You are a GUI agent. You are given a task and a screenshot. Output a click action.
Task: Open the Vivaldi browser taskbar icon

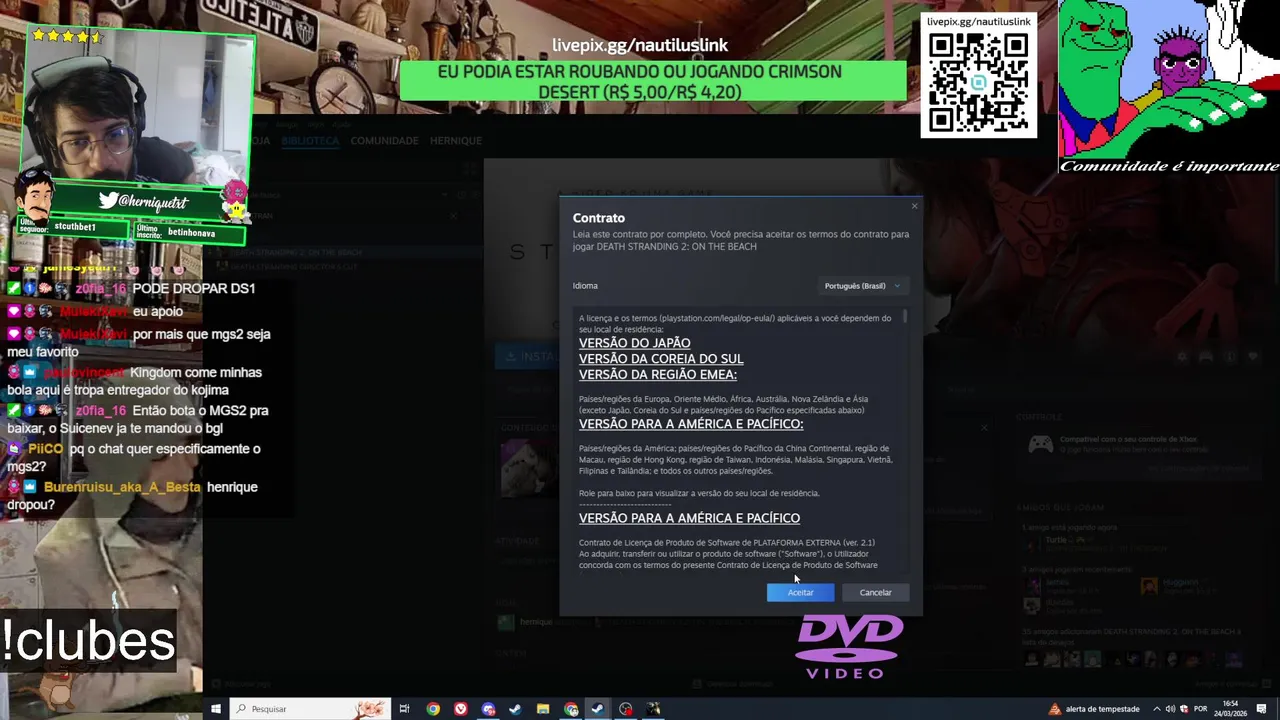click(x=460, y=709)
